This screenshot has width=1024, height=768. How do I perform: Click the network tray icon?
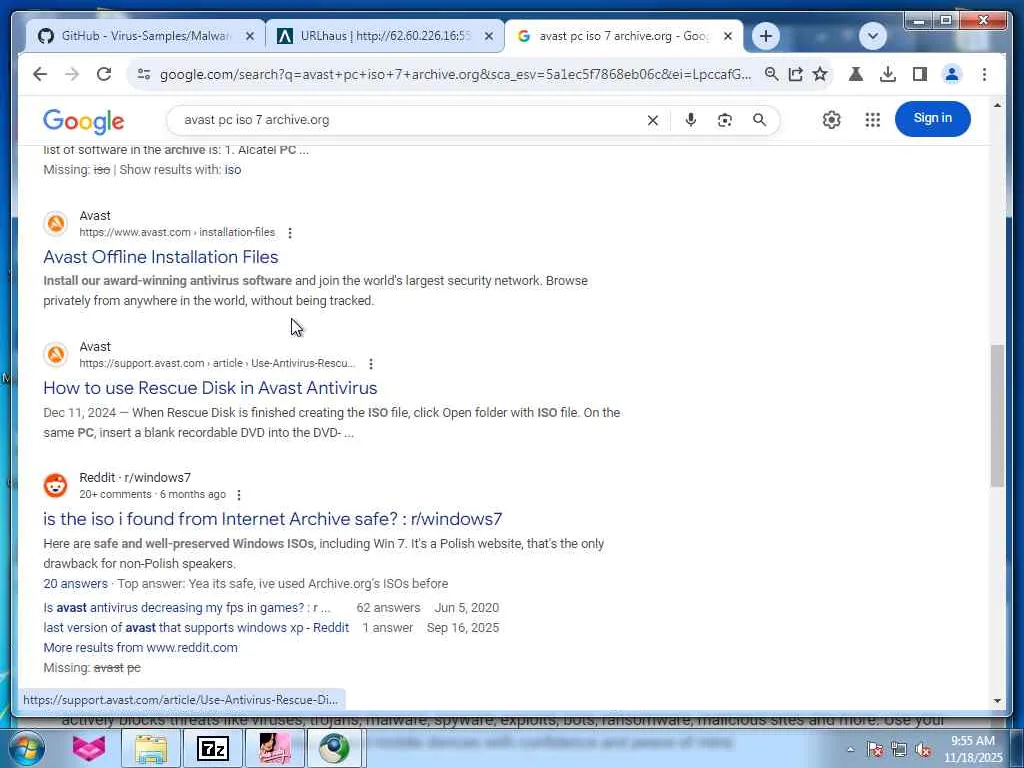899,750
